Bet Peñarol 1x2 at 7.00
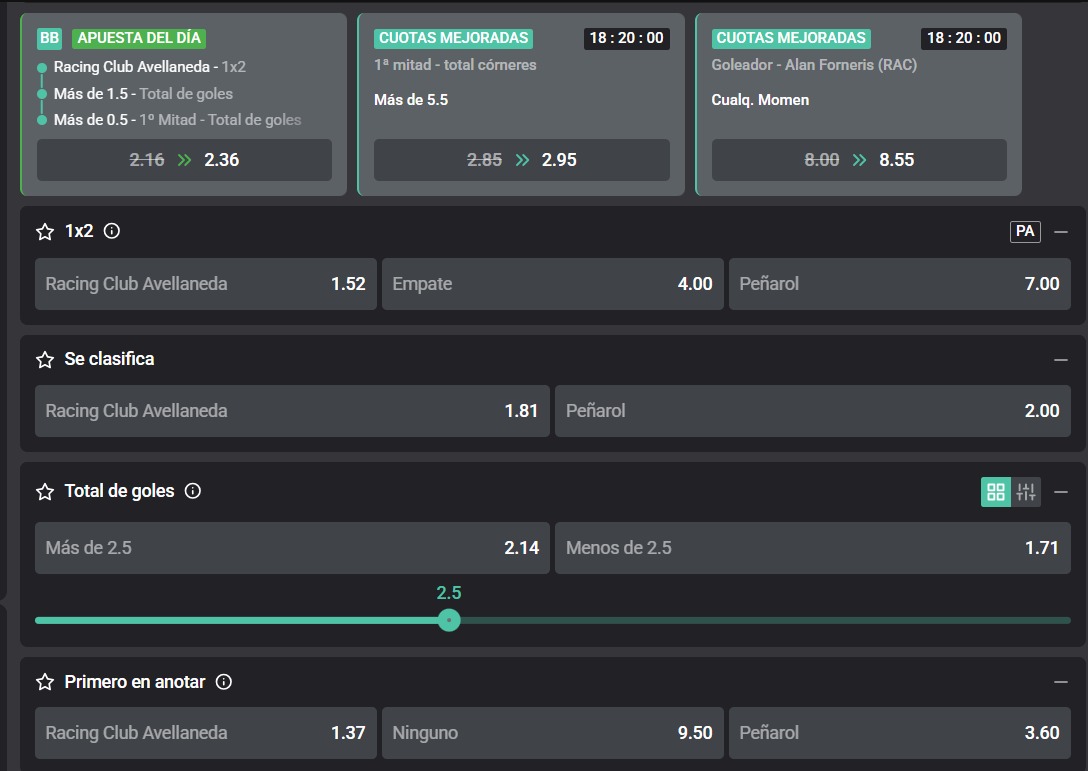The height and width of the screenshot is (771, 1088). [899, 284]
